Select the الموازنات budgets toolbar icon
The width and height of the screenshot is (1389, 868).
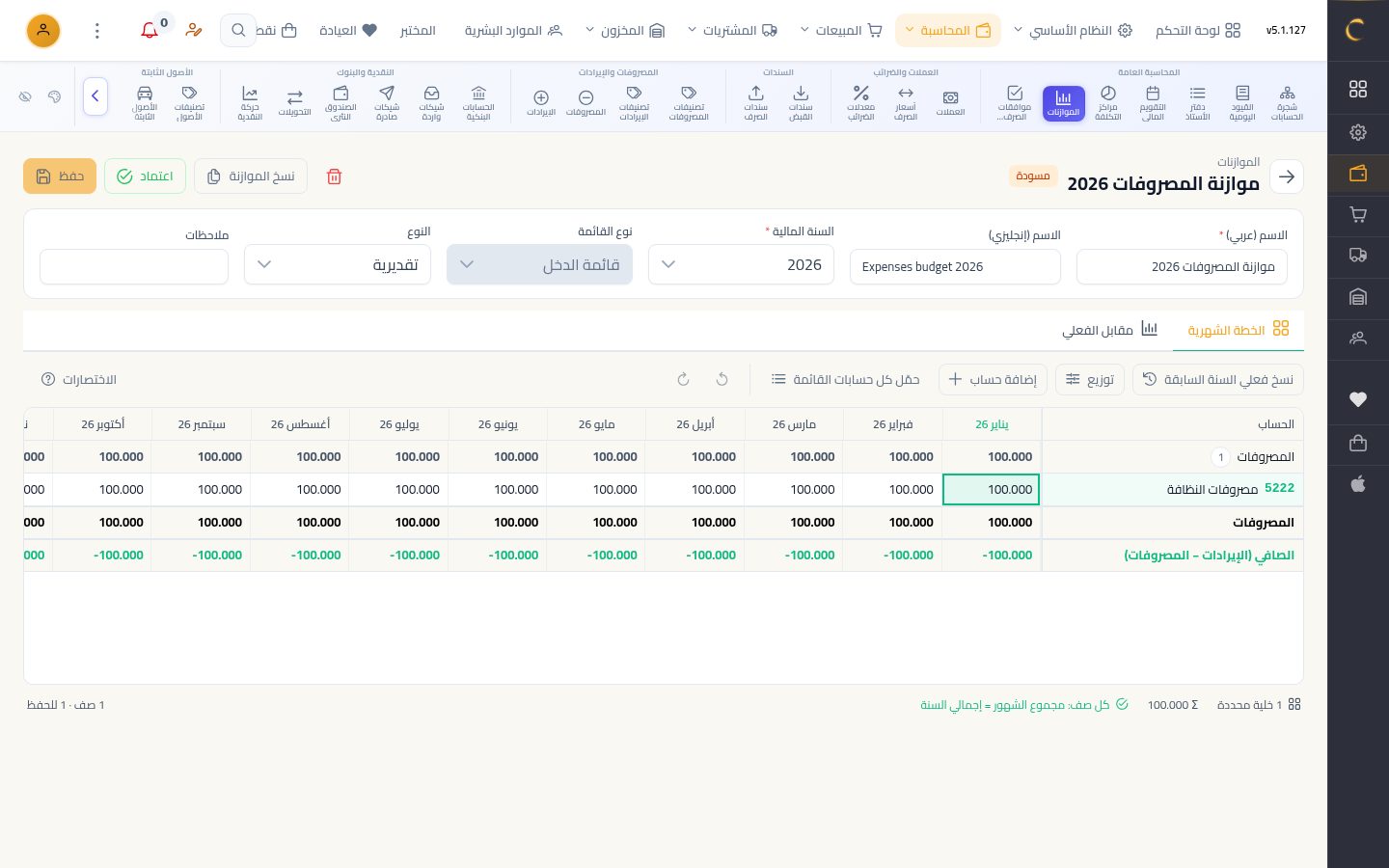(x=1063, y=103)
